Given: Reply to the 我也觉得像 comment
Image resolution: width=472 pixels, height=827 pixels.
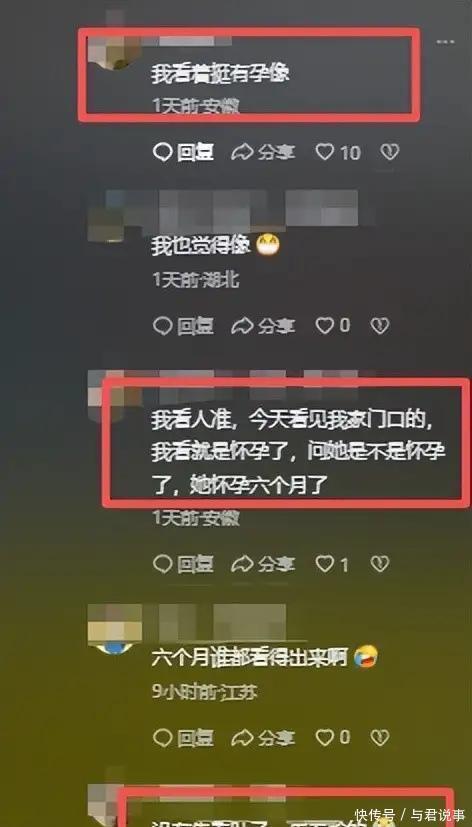Looking at the screenshot, I should [x=184, y=326].
